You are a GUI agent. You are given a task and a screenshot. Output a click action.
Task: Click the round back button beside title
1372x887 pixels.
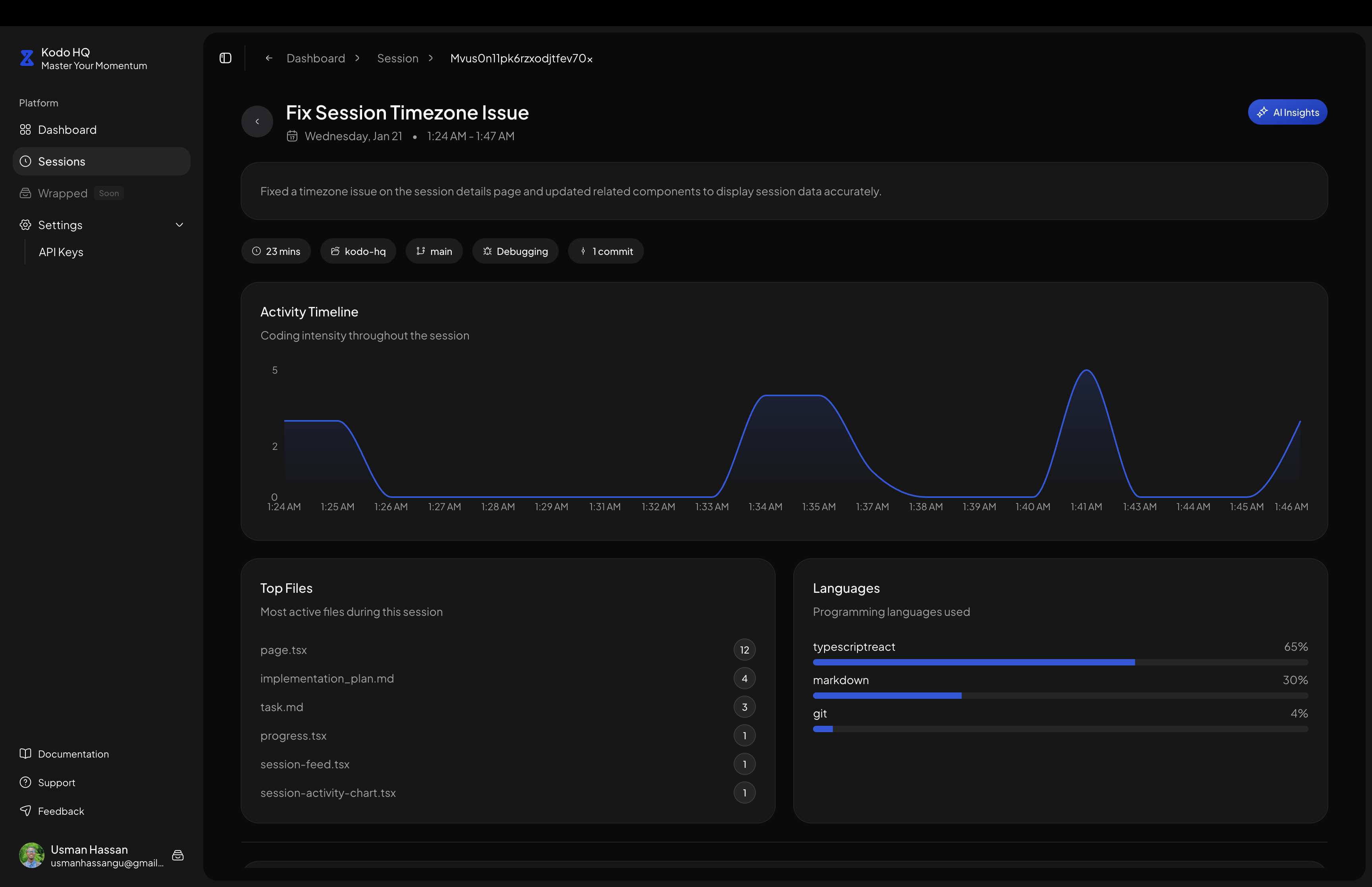[257, 121]
